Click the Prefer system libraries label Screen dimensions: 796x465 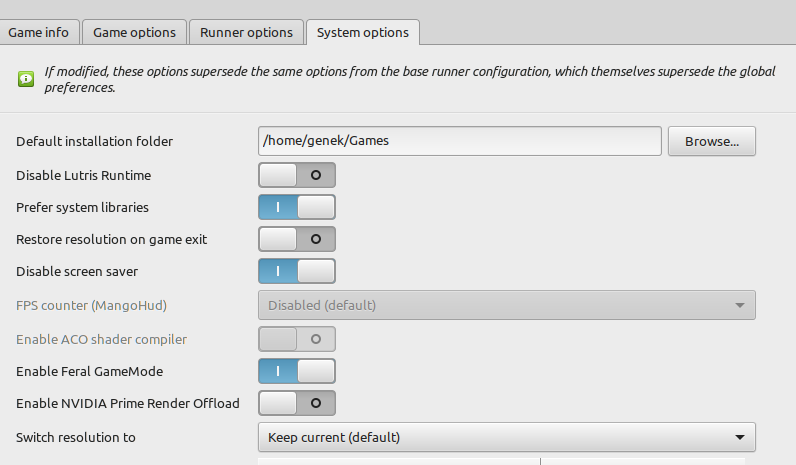(x=82, y=208)
